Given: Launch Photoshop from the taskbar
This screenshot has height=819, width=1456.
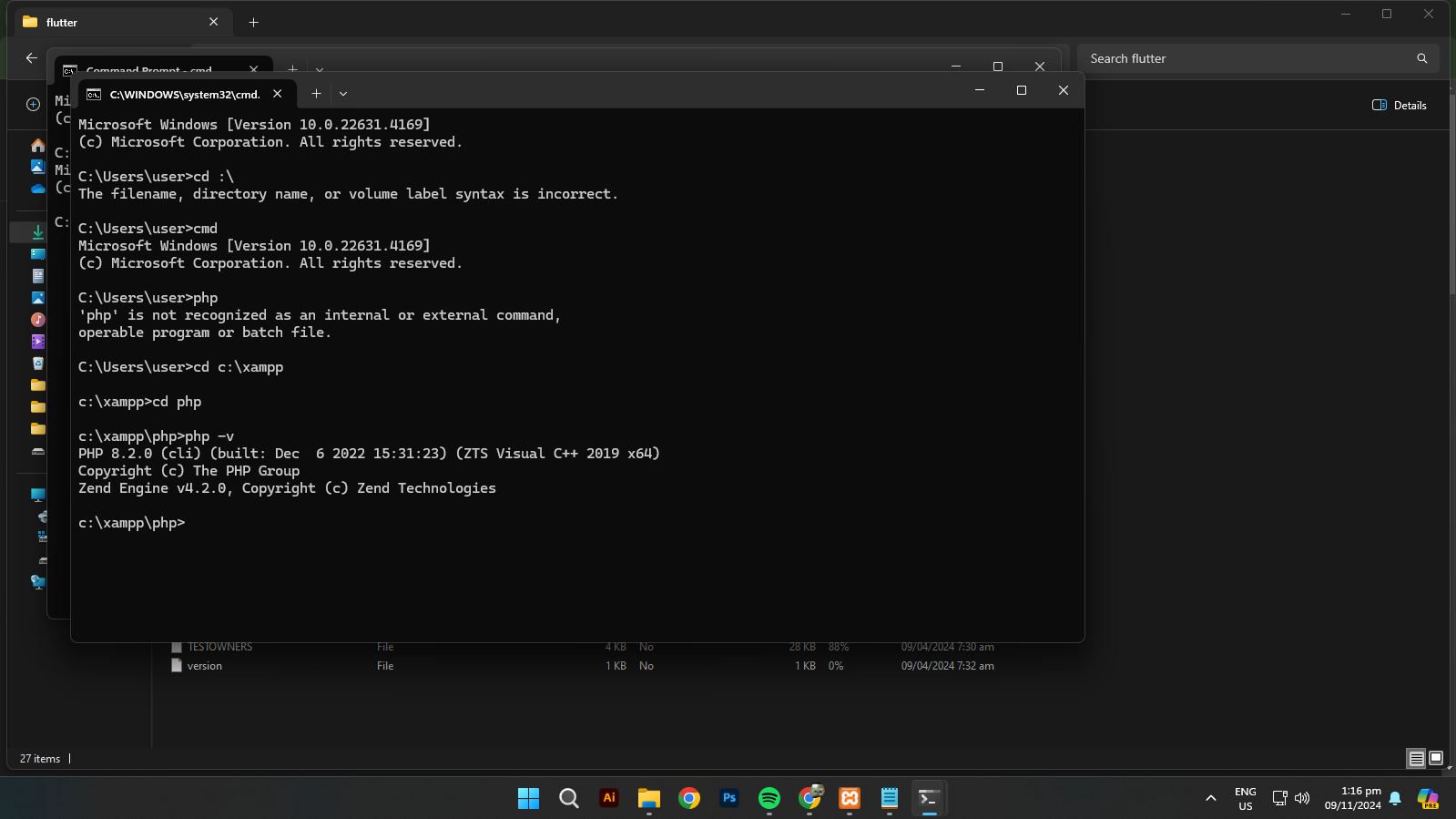Looking at the screenshot, I should (x=729, y=798).
